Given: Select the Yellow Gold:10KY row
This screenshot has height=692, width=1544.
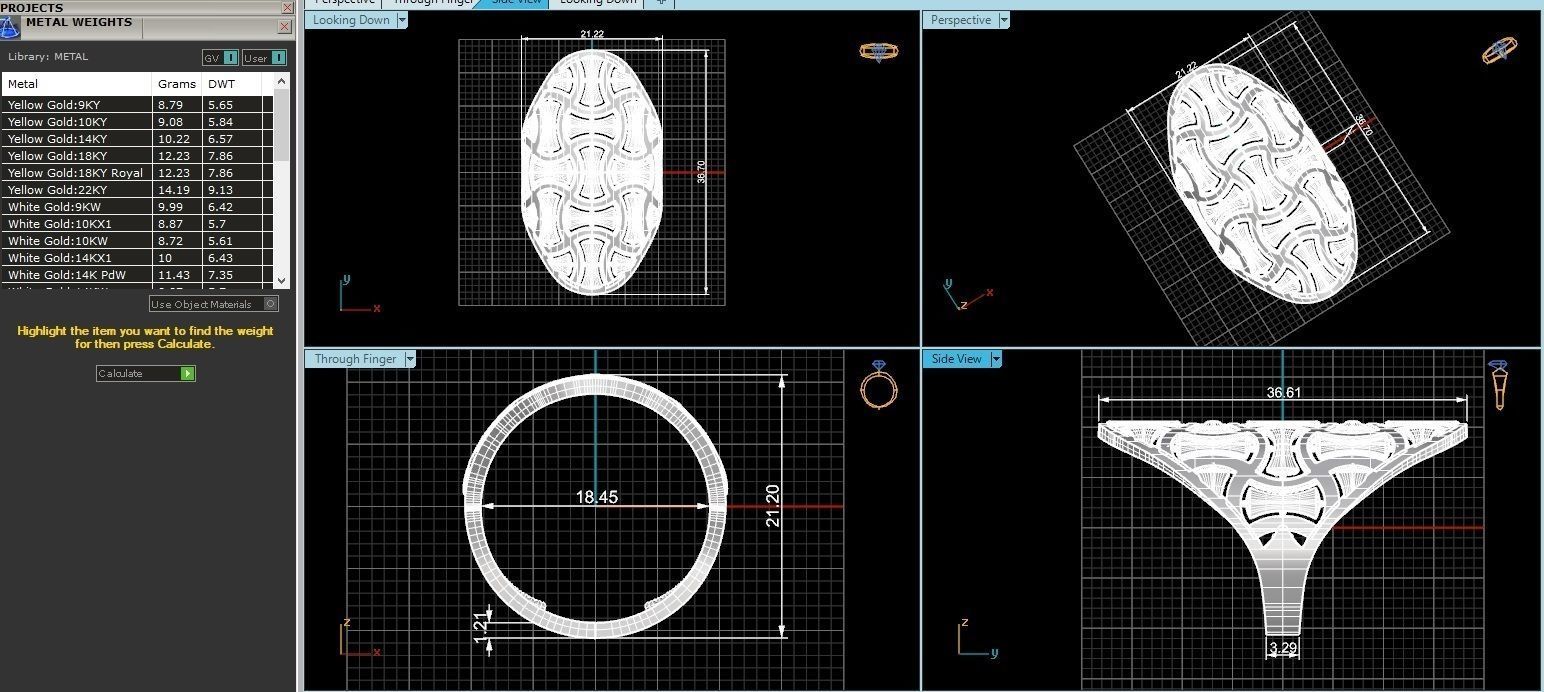Looking at the screenshot, I should click(x=138, y=122).
